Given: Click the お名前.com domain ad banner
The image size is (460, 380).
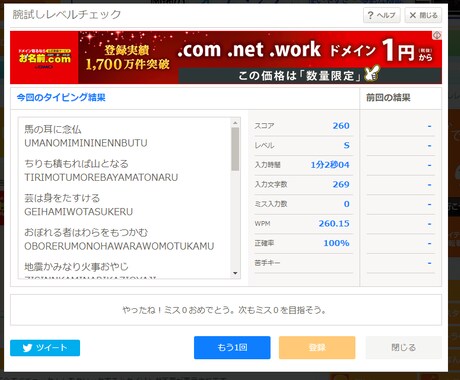Looking at the screenshot, I should 226,57.
